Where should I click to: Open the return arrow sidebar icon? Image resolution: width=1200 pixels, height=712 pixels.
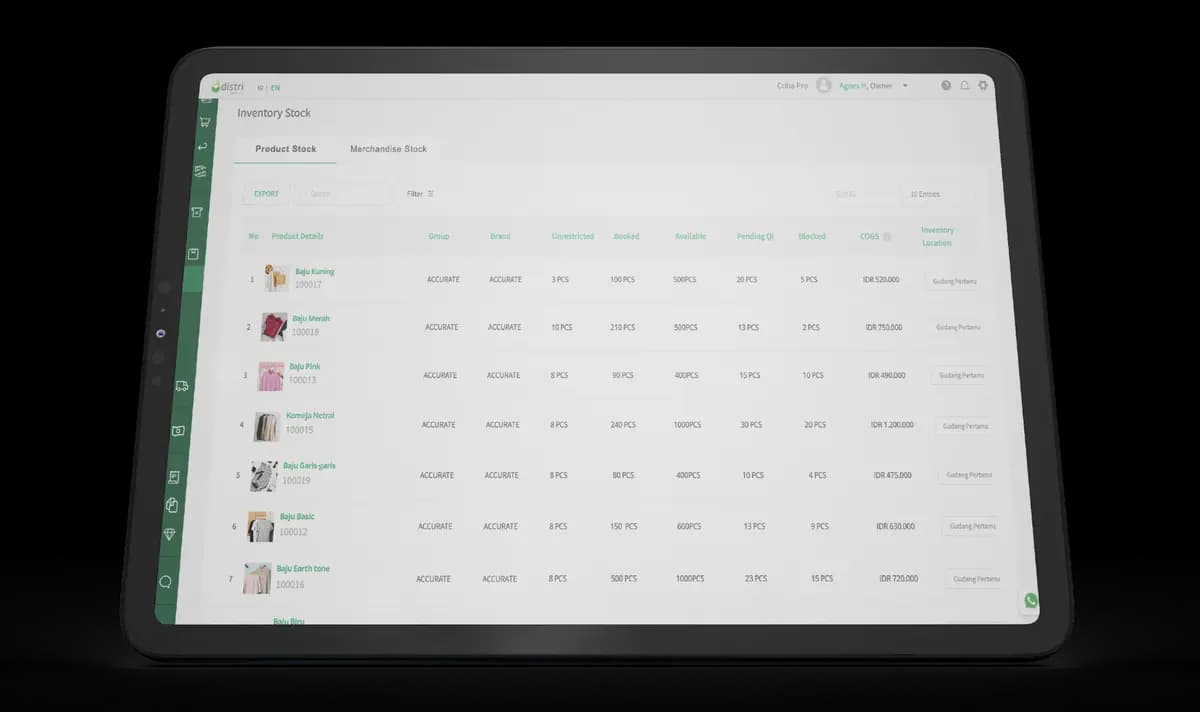pyautogui.click(x=203, y=147)
